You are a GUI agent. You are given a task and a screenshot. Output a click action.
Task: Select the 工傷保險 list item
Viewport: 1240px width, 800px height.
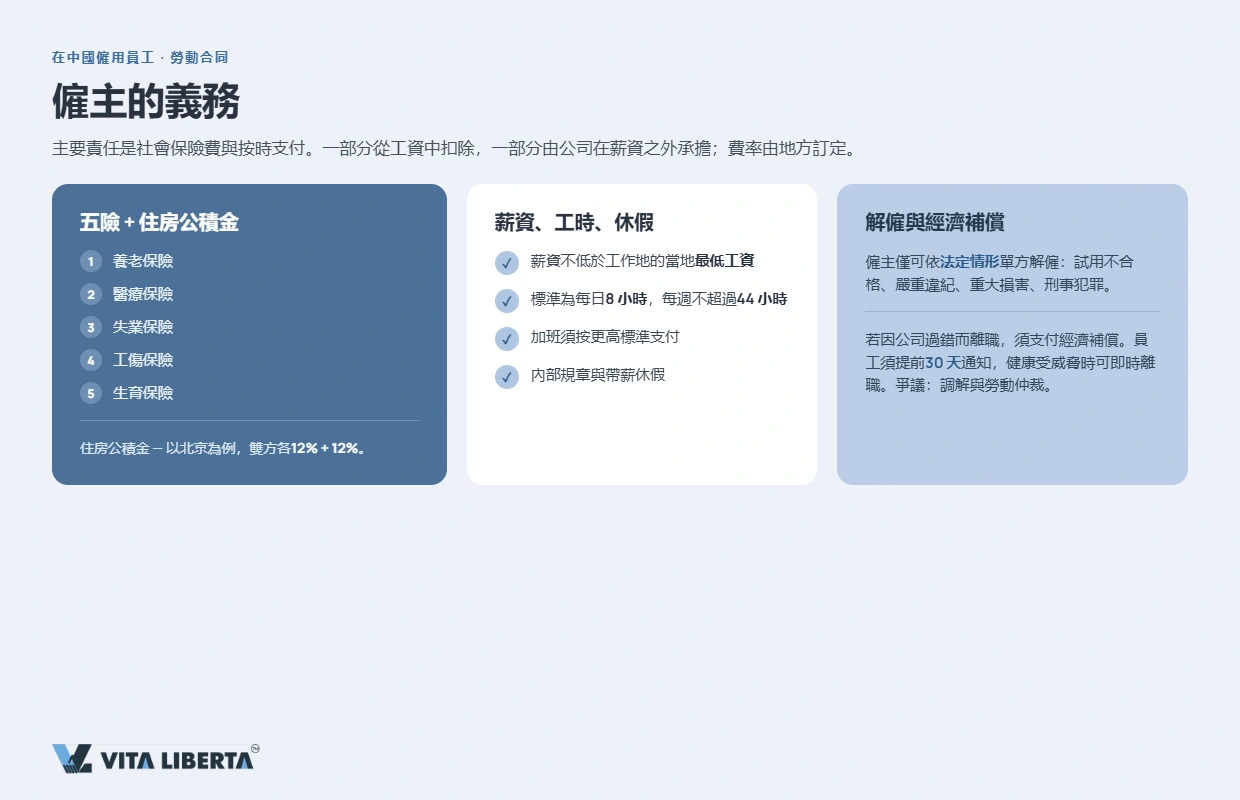coord(143,360)
